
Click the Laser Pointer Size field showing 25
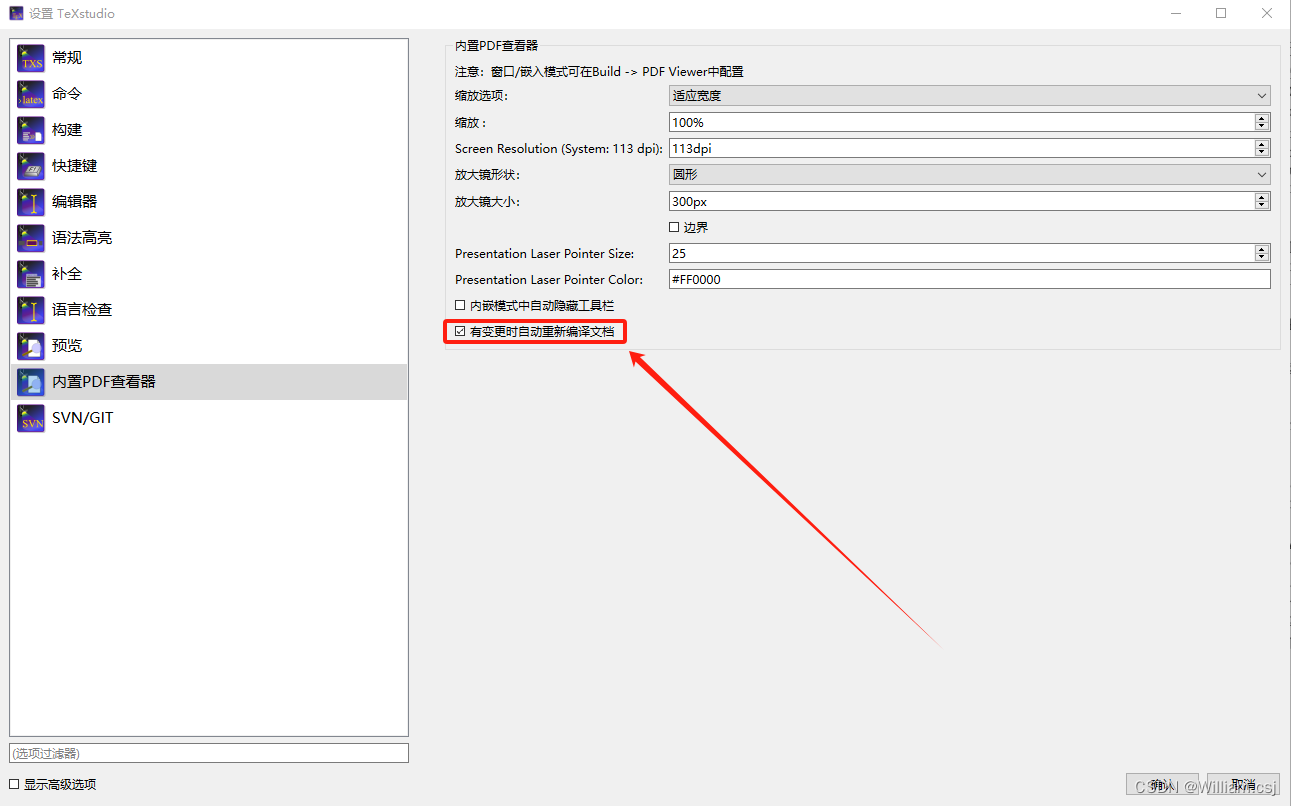point(961,254)
